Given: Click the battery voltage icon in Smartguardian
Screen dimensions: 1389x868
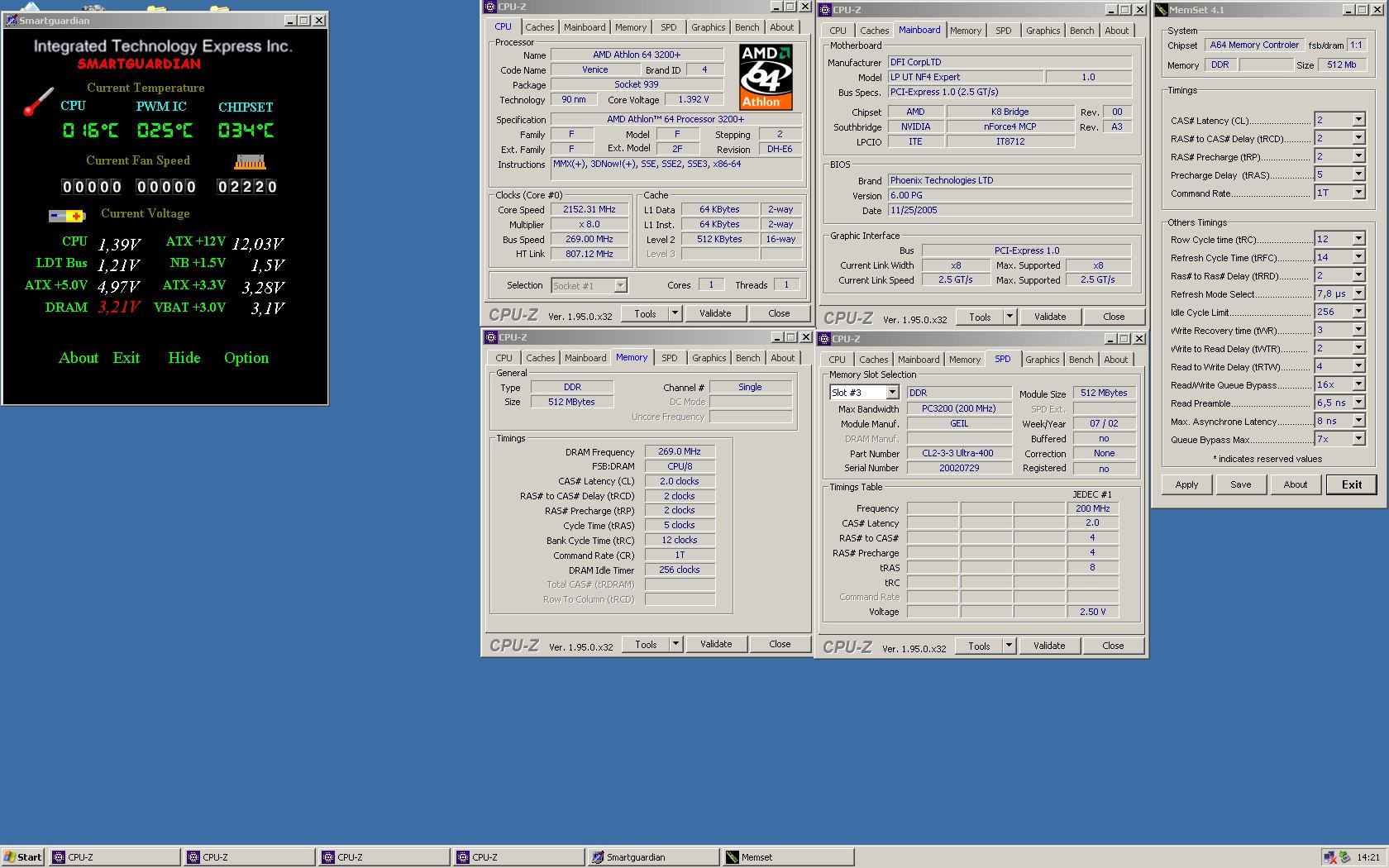Looking at the screenshot, I should tap(66, 216).
